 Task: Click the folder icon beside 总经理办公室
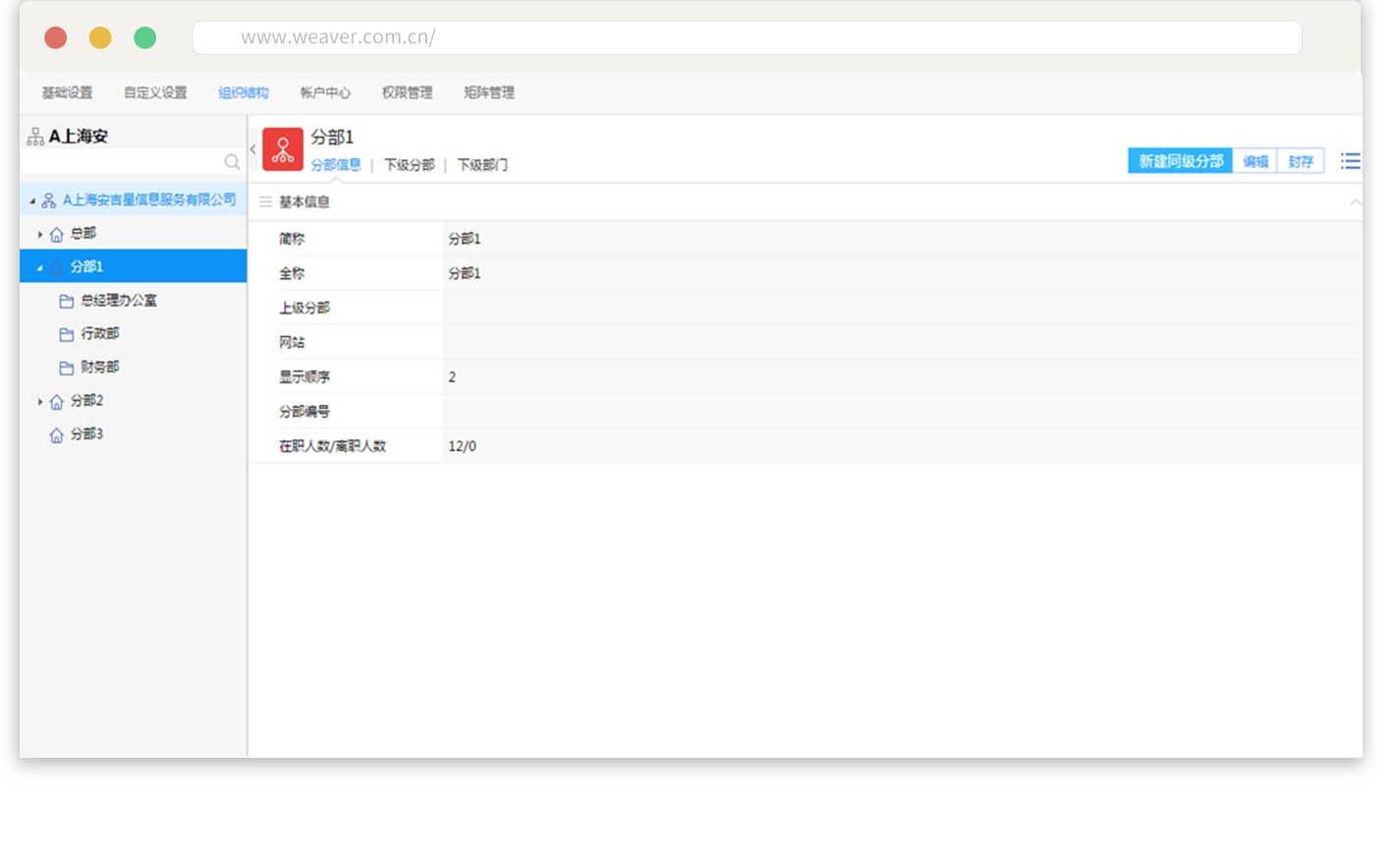67,302
